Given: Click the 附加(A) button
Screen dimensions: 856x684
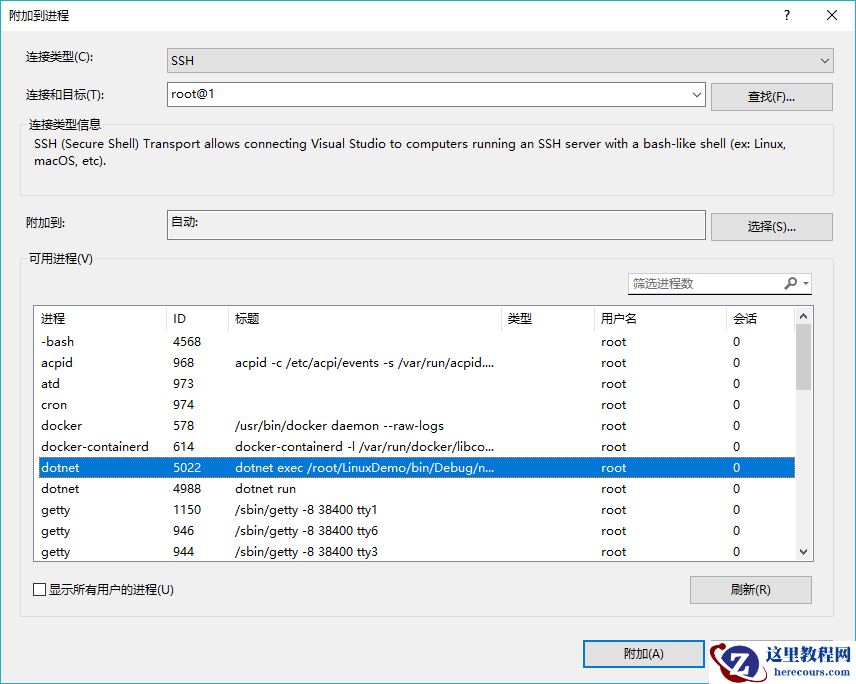Looking at the screenshot, I should [644, 653].
